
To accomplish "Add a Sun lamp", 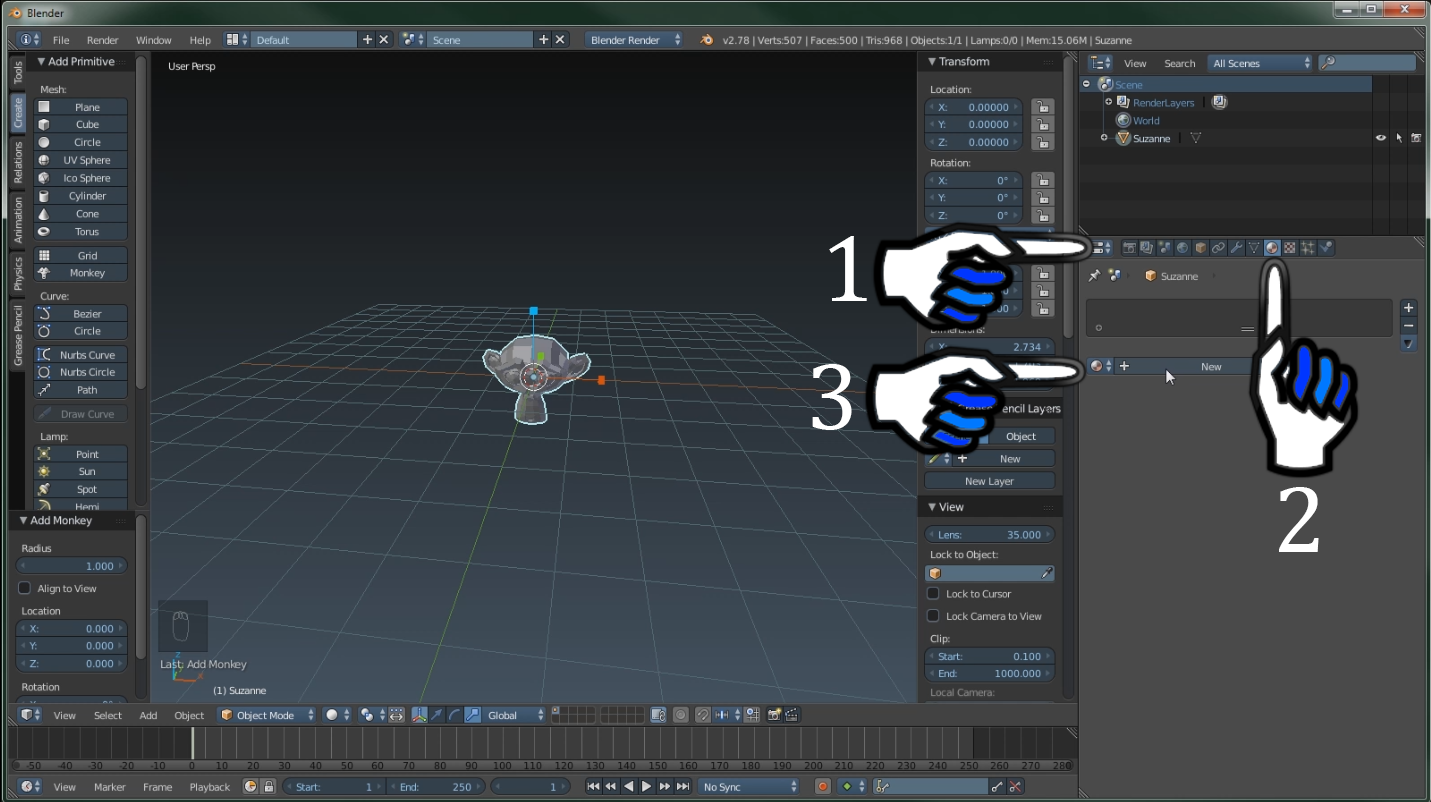I will [x=81, y=472].
